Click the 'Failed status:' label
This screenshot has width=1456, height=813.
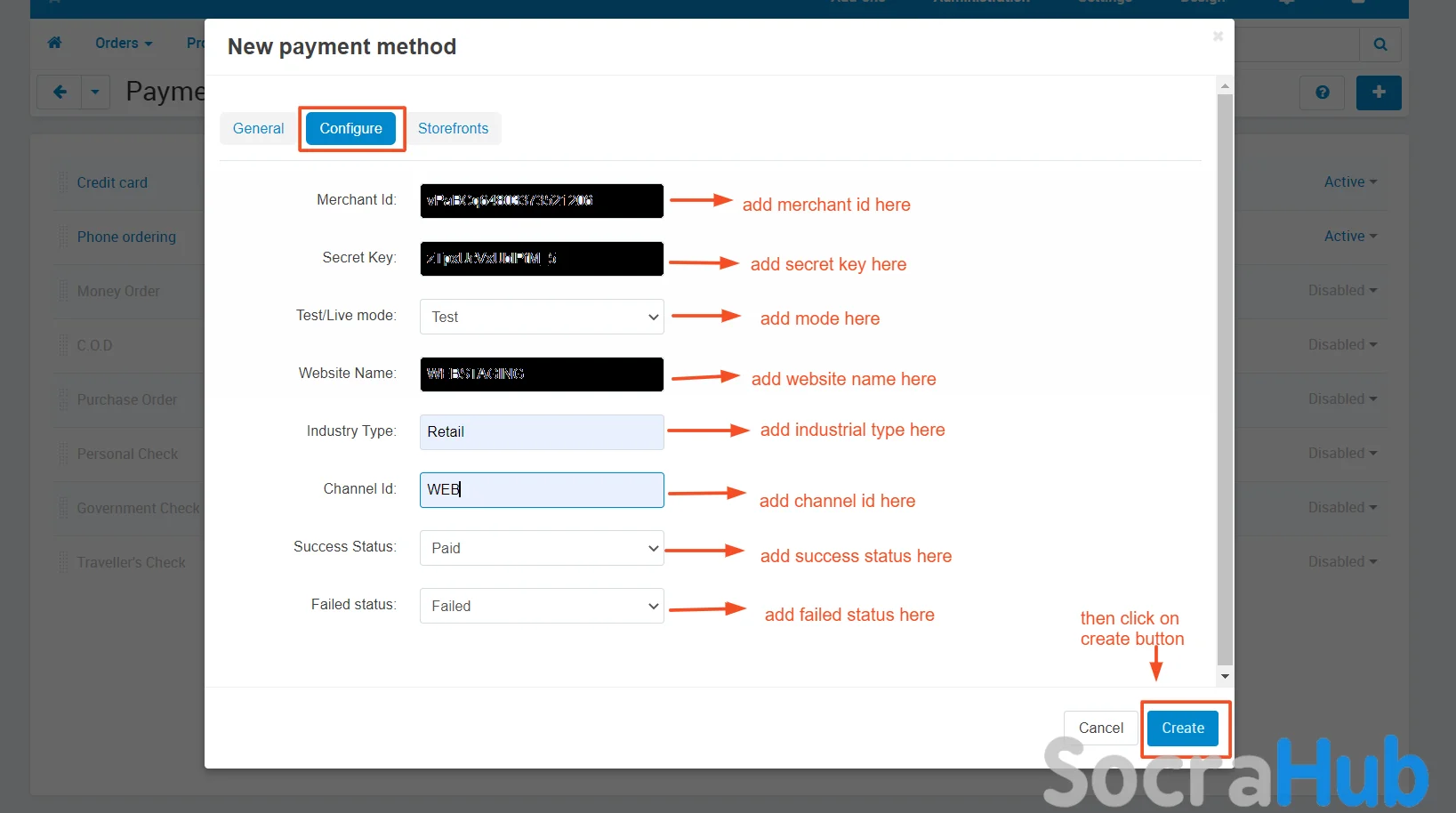(x=354, y=604)
